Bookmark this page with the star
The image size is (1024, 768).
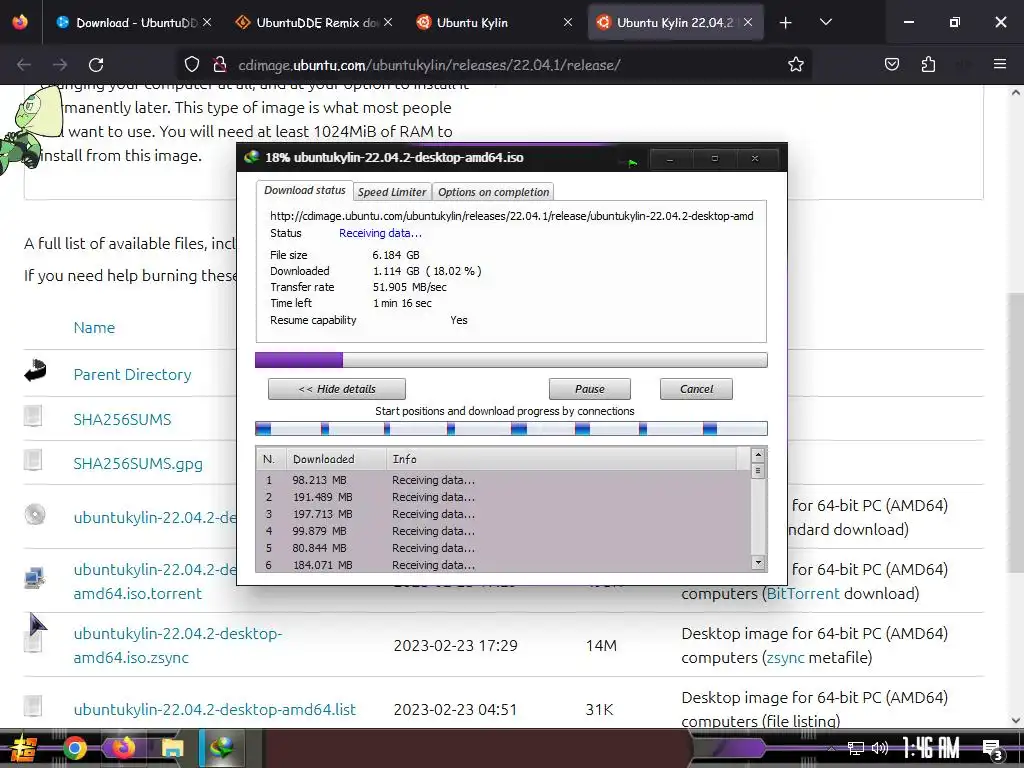pyautogui.click(x=795, y=65)
